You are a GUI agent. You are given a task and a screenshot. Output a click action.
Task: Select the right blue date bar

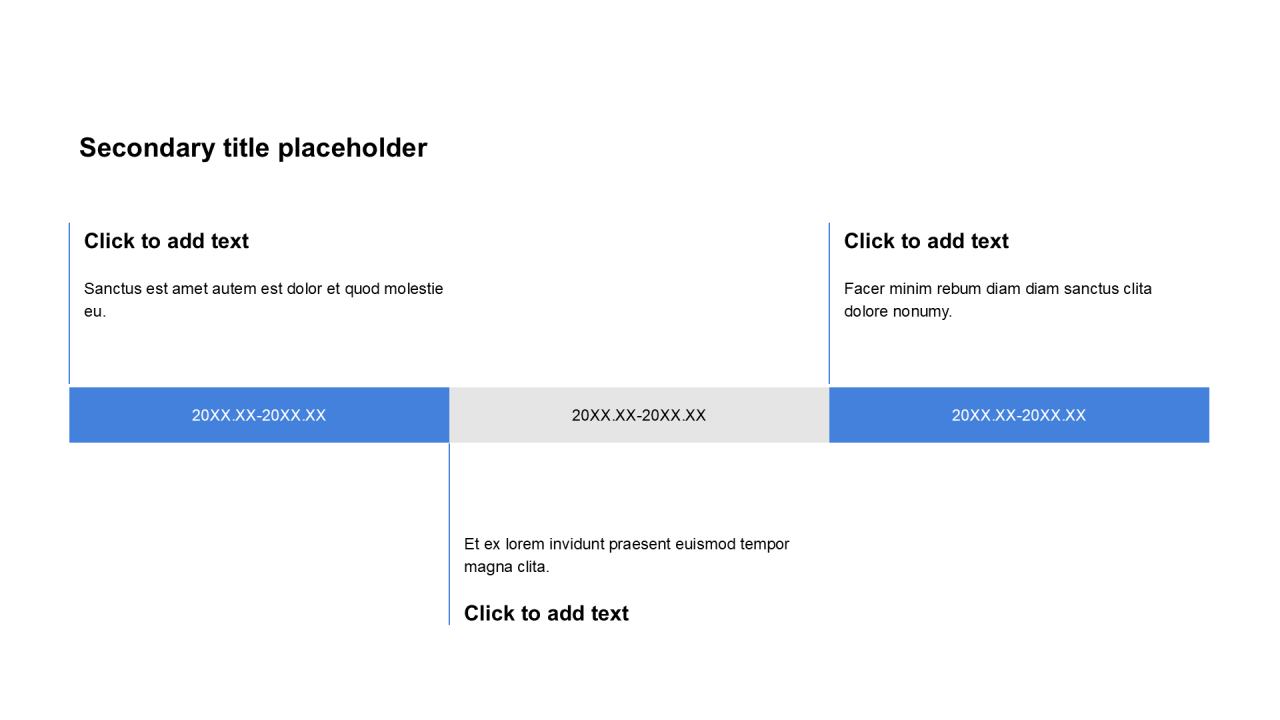pyautogui.click(x=1019, y=415)
